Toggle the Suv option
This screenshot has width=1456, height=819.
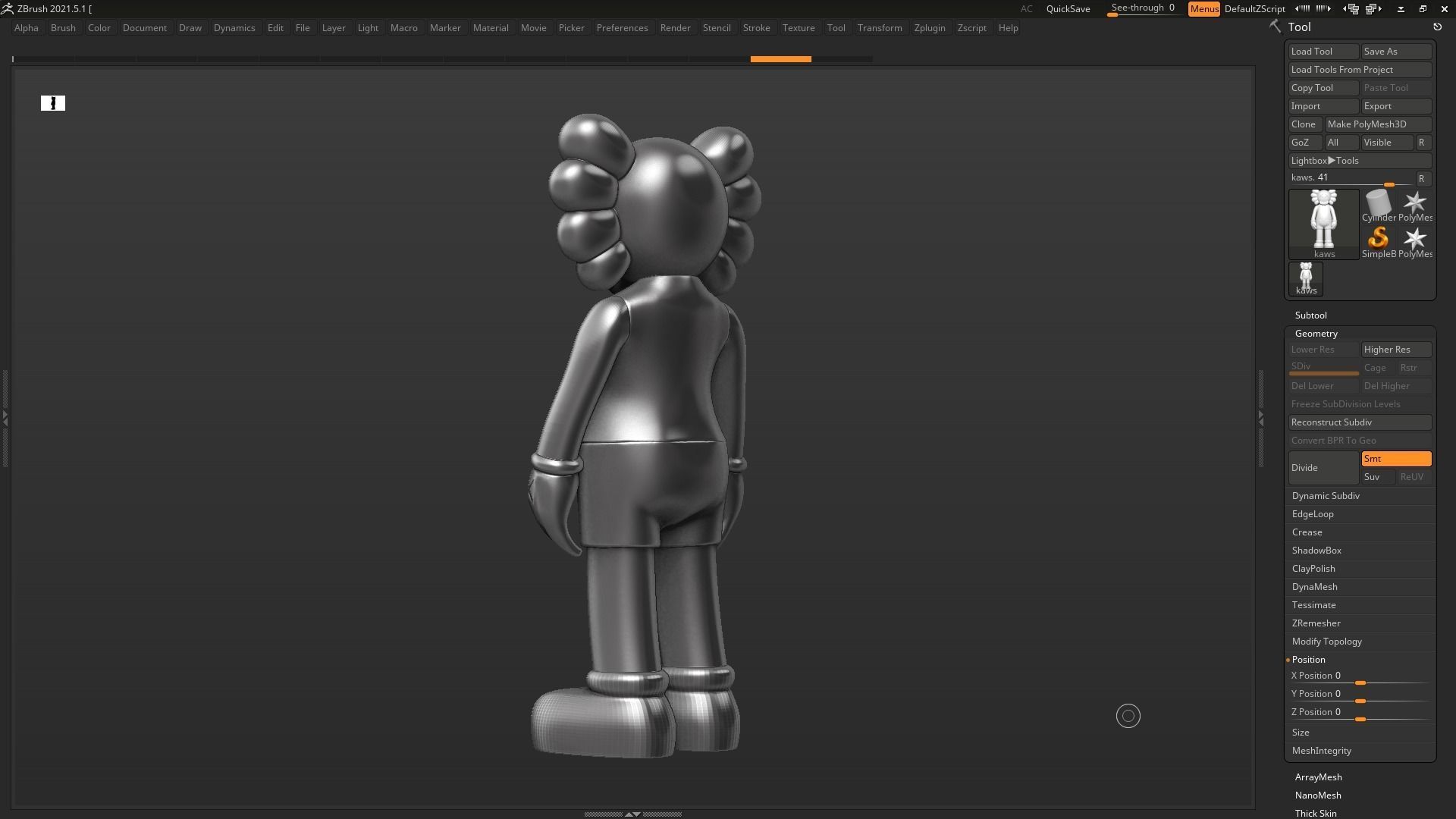pos(1378,477)
